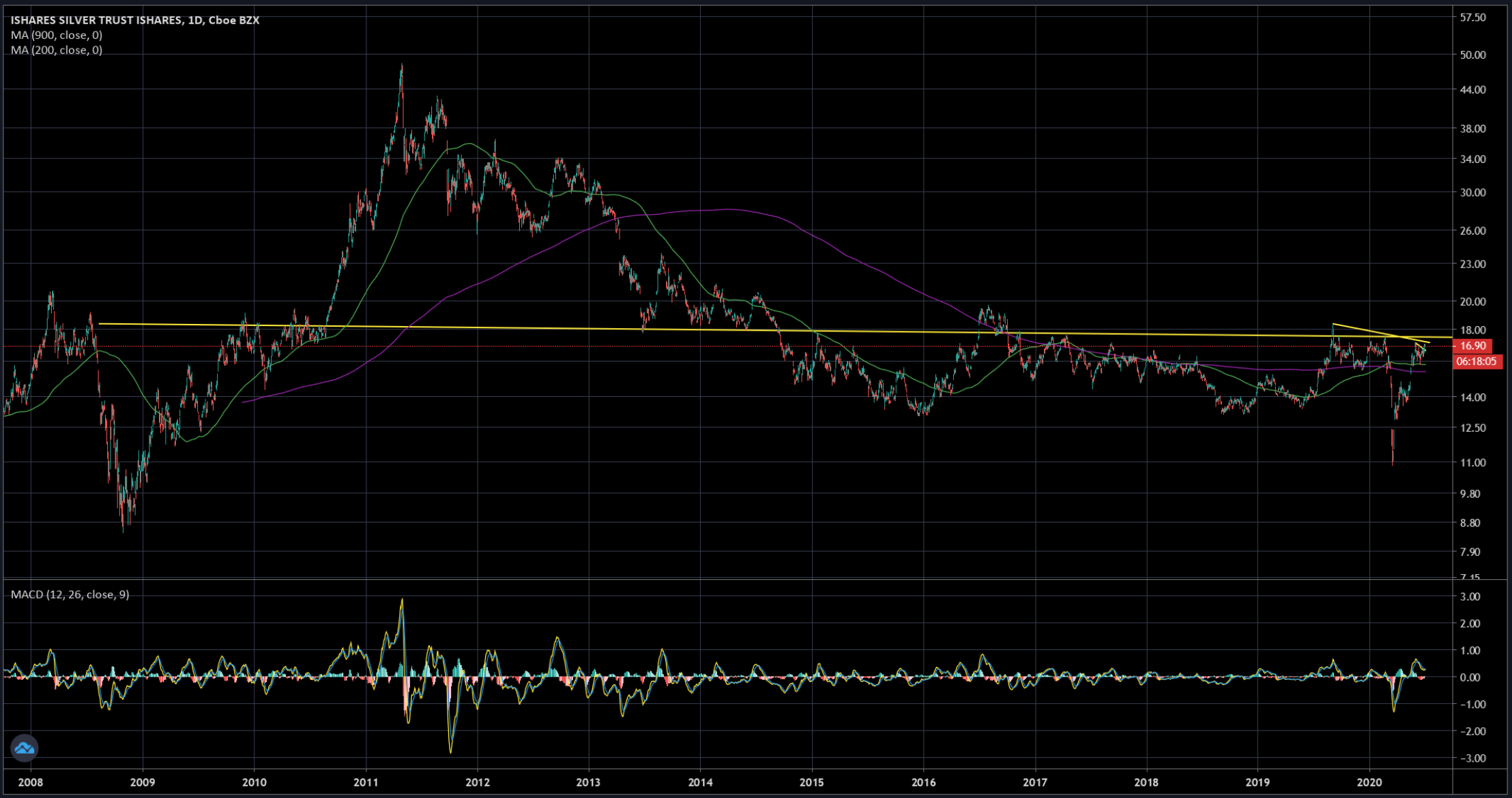
Task: Select the MACD (12, 26, close, 9) legend
Action: pyautogui.click(x=70, y=595)
